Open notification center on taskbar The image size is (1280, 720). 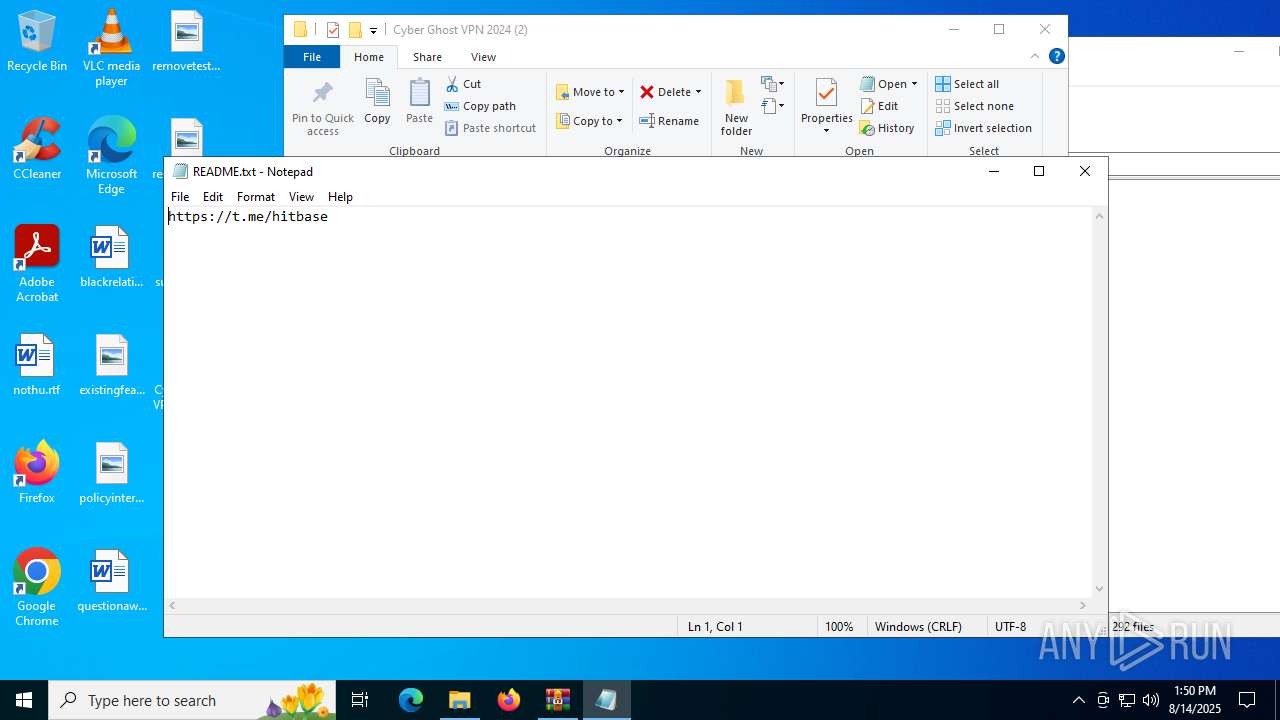(1247, 700)
